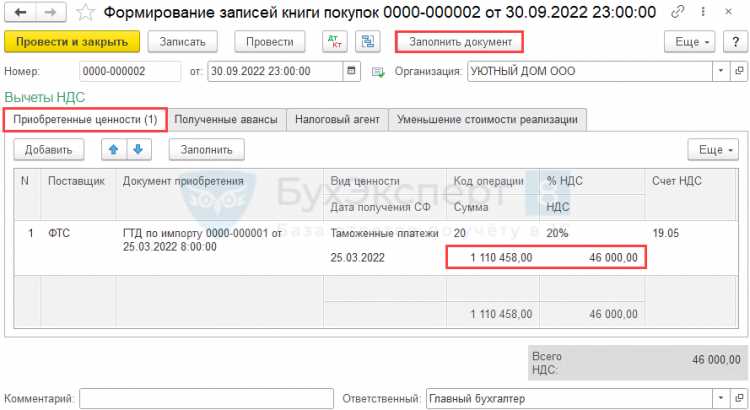Open the date picker calendar icon
The width and height of the screenshot is (750, 410).
[352, 71]
